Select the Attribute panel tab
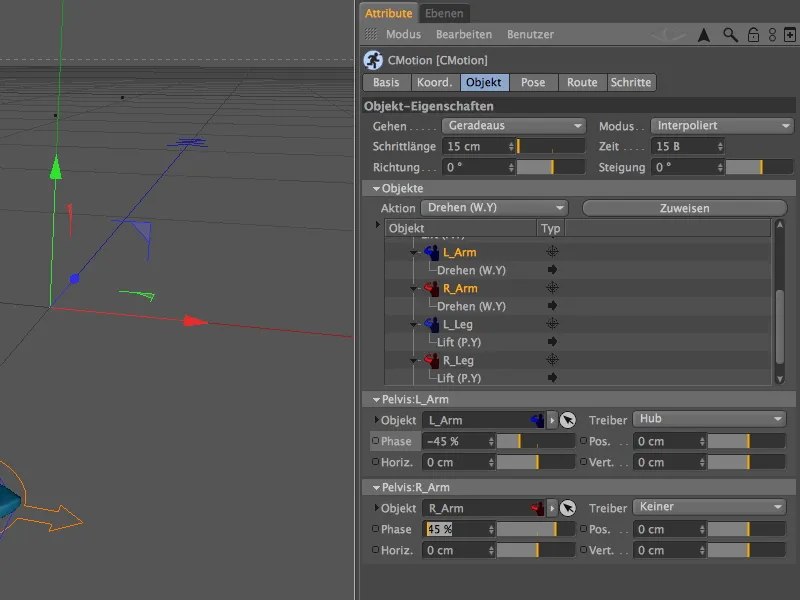 (x=389, y=13)
